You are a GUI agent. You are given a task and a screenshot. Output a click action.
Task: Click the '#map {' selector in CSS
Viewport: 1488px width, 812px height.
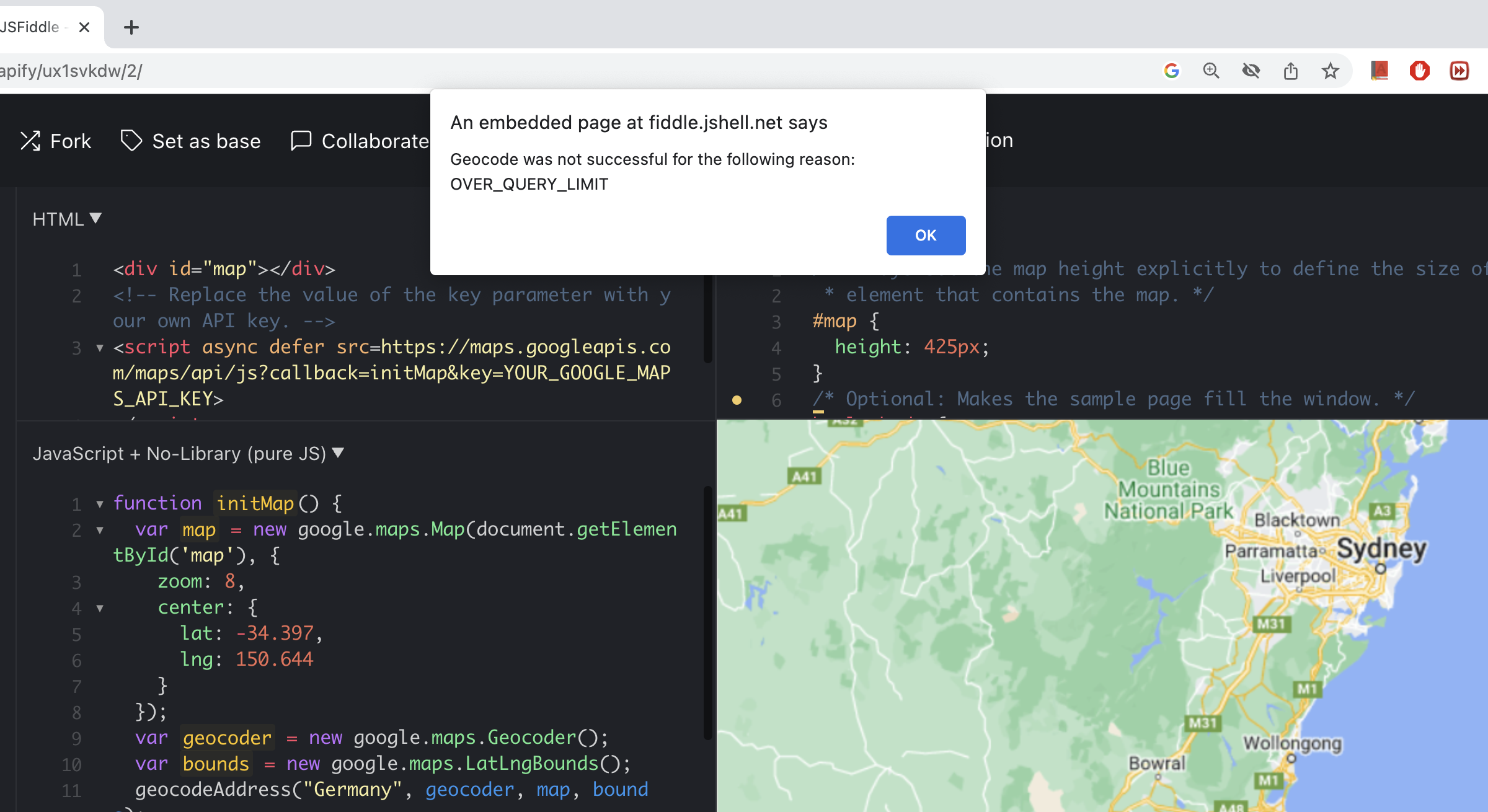coord(846,320)
